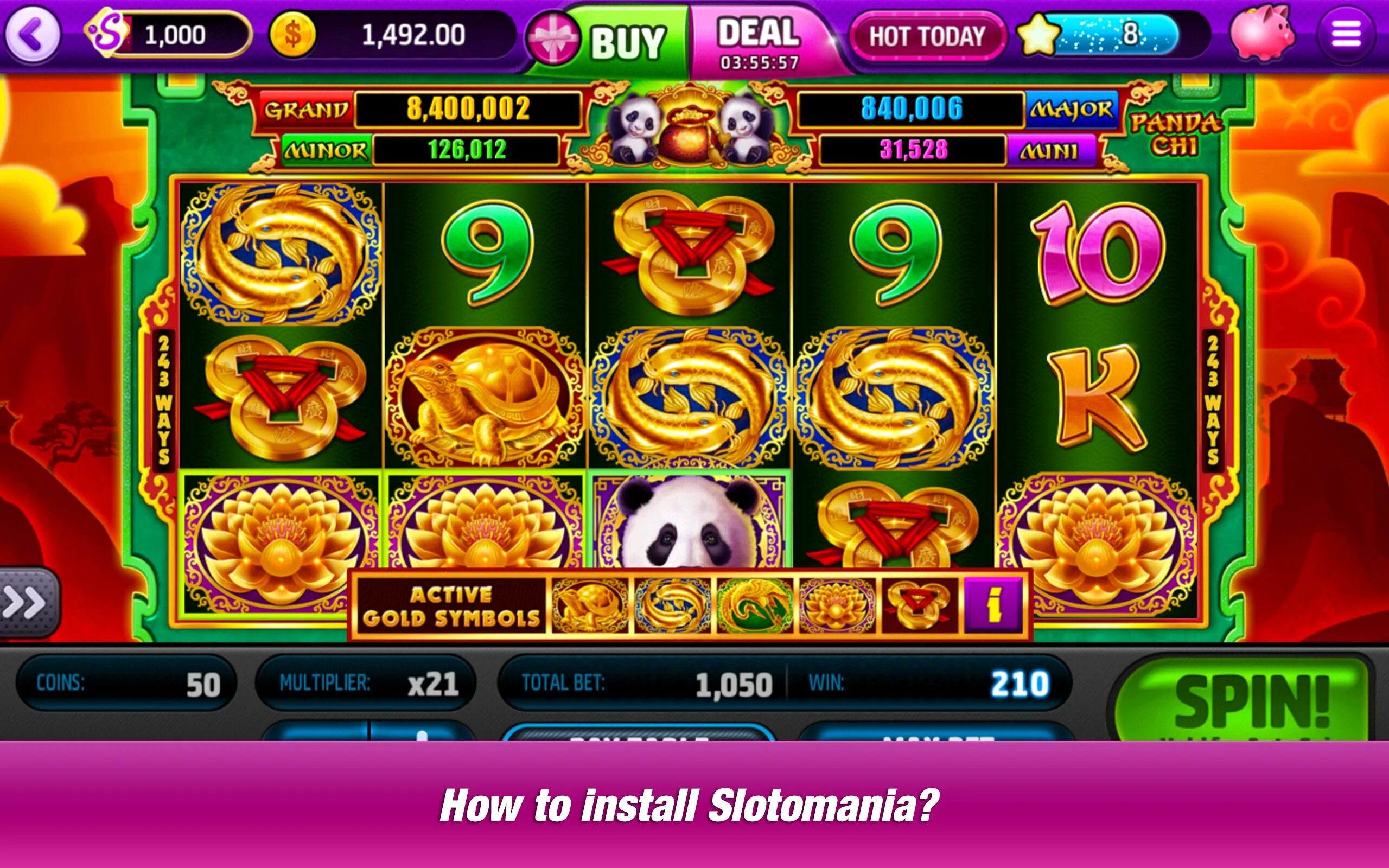Viewport: 1389px width, 868px height.
Task: Open the gold symbols info icon
Action: (x=993, y=605)
